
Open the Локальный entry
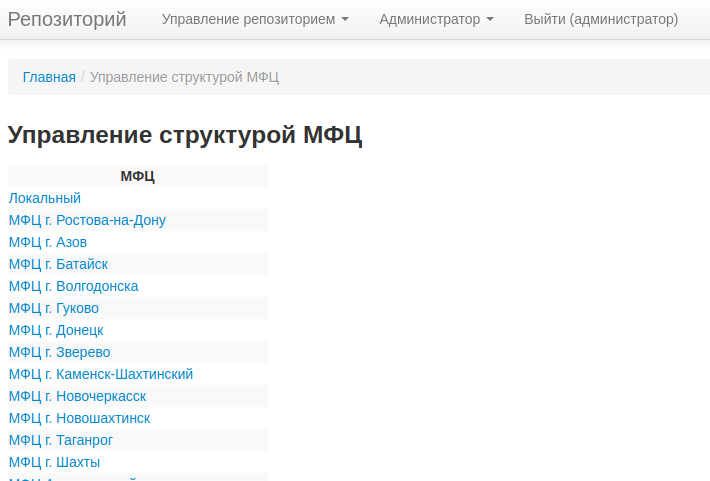tap(45, 198)
